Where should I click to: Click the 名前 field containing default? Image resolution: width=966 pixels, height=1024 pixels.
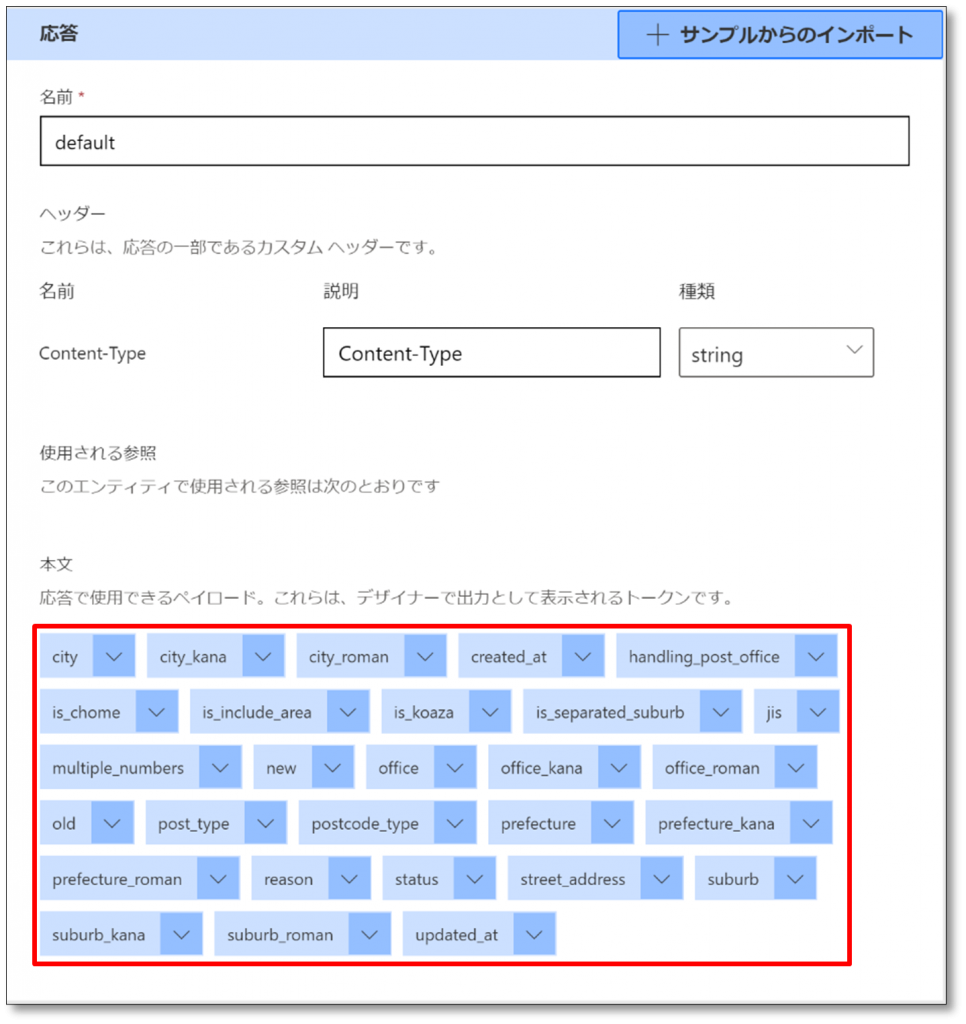click(474, 141)
